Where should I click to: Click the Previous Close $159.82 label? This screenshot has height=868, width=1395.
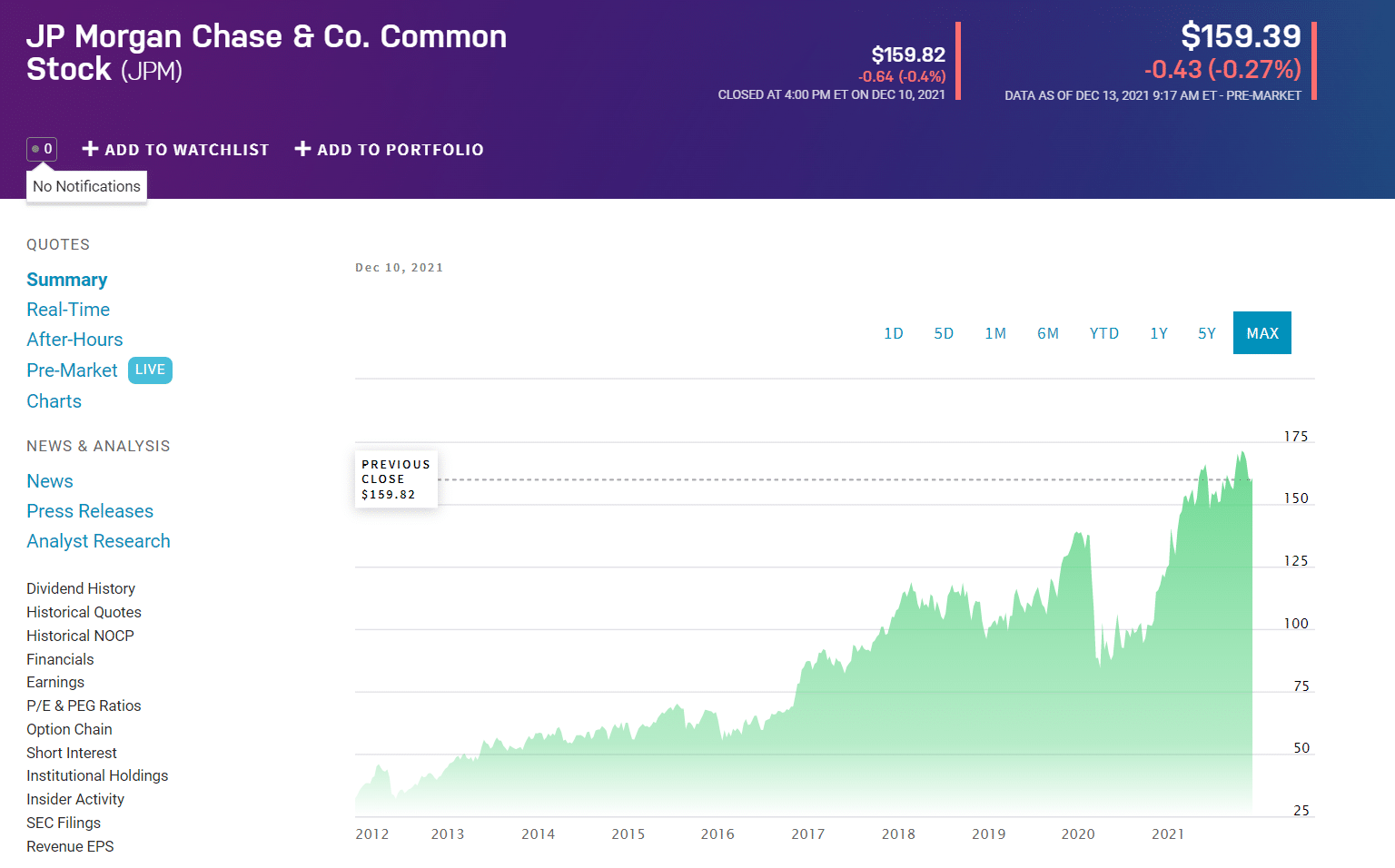coord(396,479)
